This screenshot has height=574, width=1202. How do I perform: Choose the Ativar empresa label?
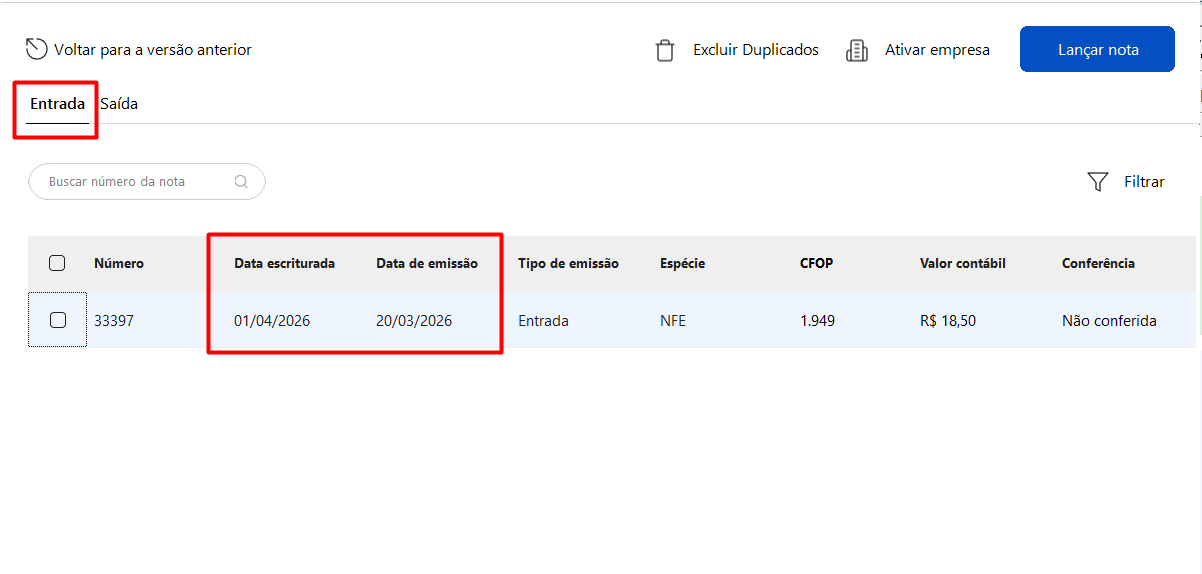tap(937, 50)
